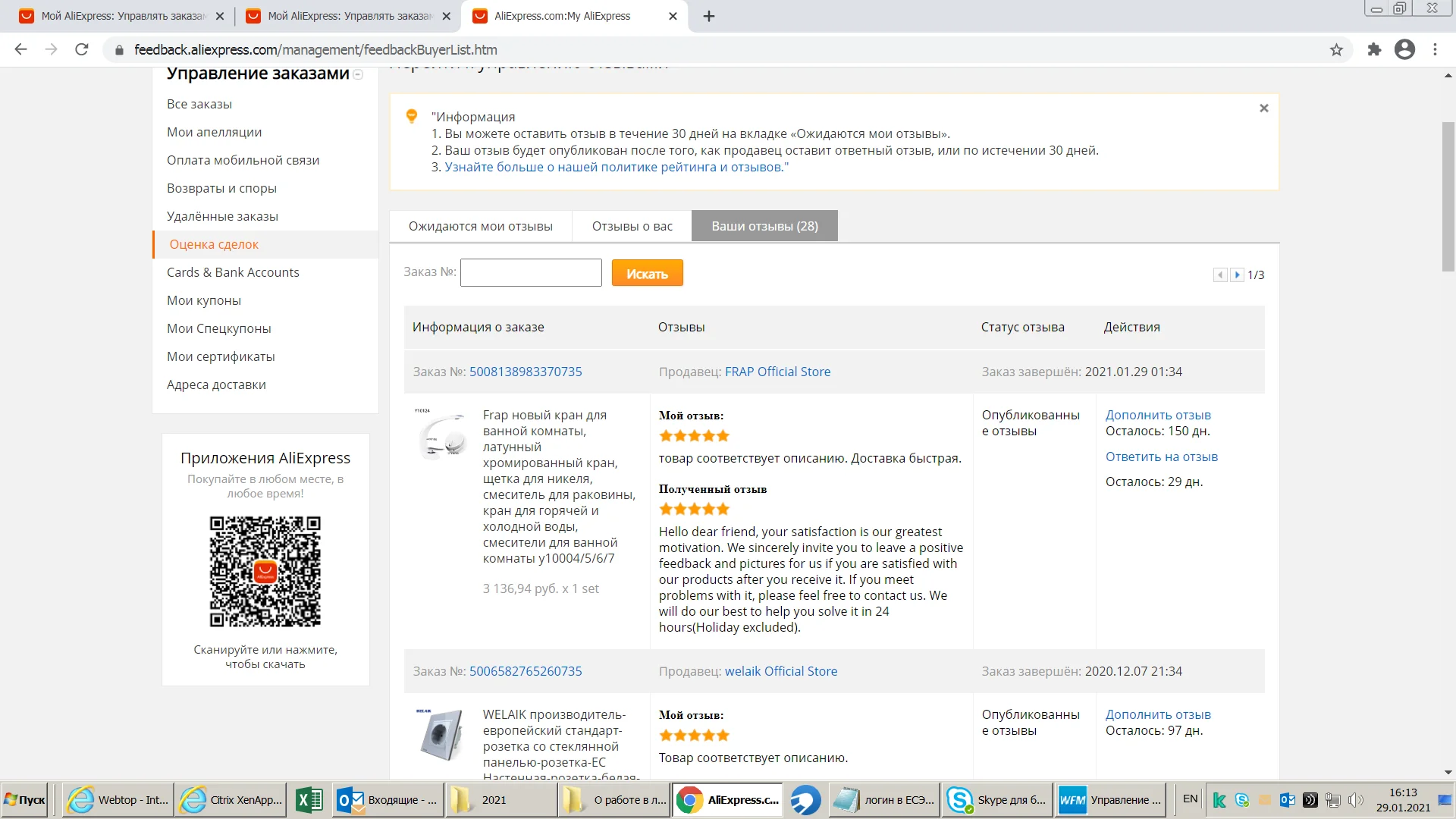The width and height of the screenshot is (1456, 819).
Task: Go to previous page of reviews
Action: (x=1219, y=275)
